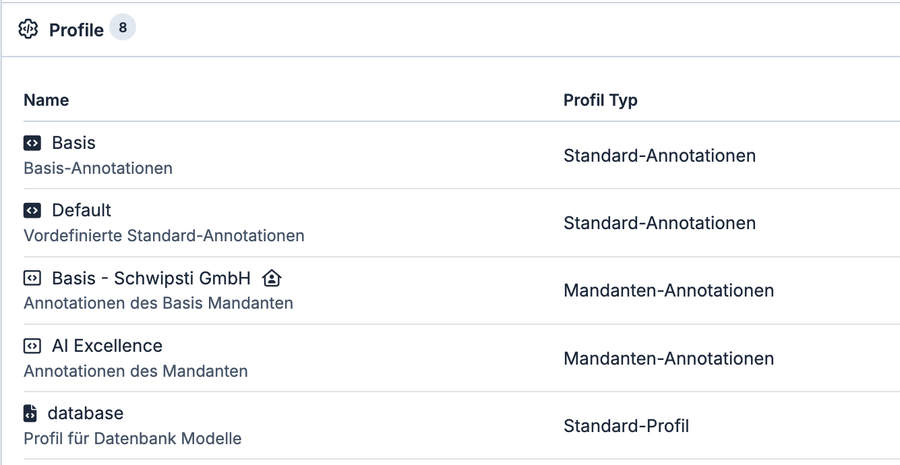Click the profile count badge showing 8
The width and height of the screenshot is (900, 465).
point(122,29)
